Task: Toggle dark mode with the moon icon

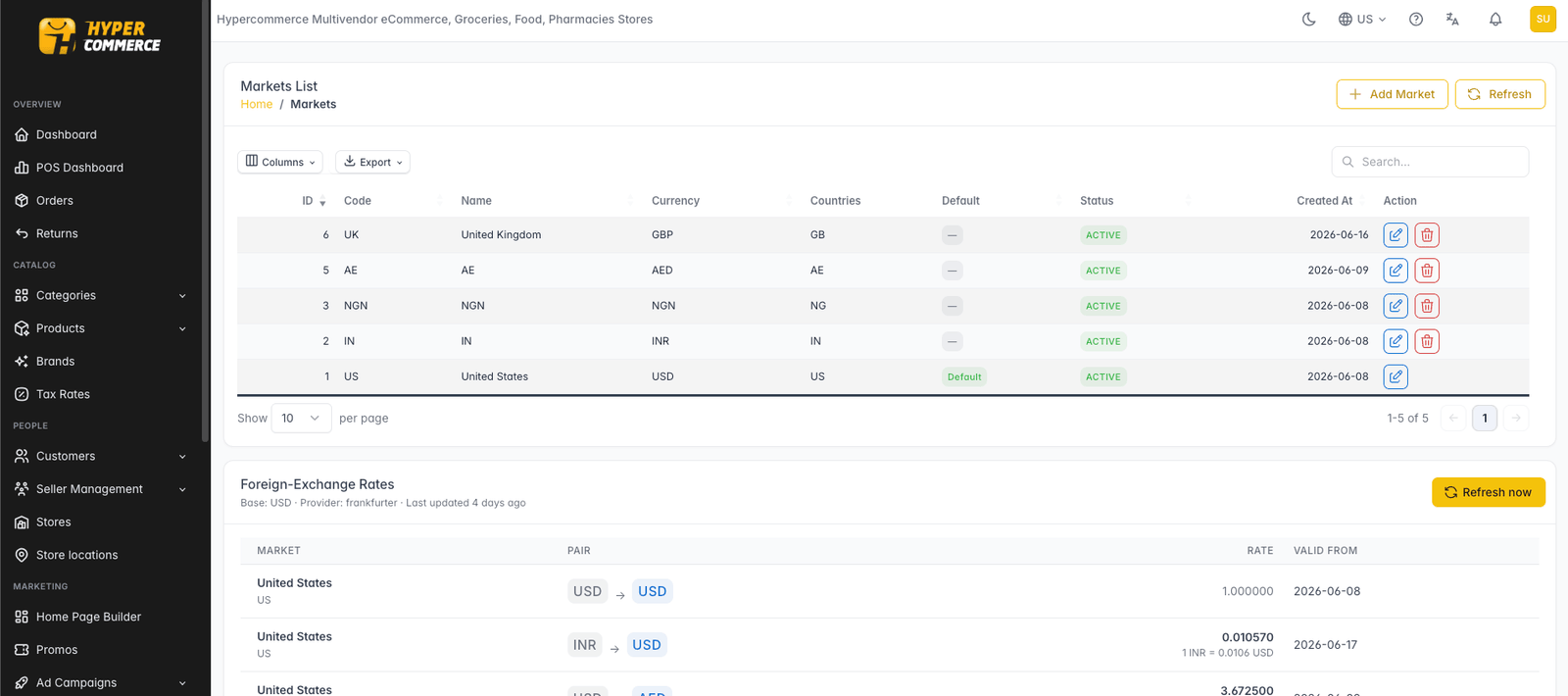Action: 1308,19
